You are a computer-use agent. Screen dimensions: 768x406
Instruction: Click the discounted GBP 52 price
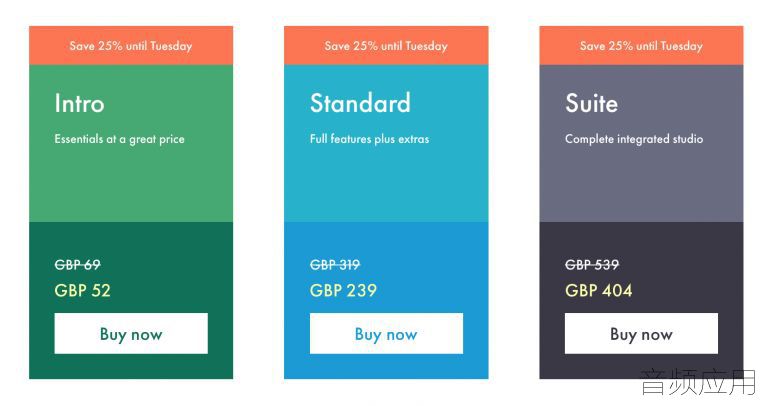tap(82, 290)
